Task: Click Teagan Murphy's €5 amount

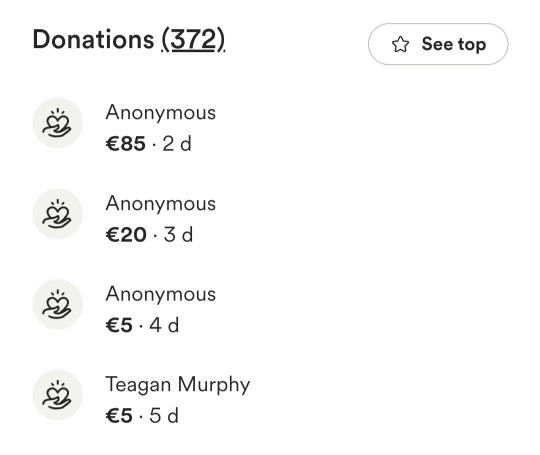Action: [x=119, y=416]
